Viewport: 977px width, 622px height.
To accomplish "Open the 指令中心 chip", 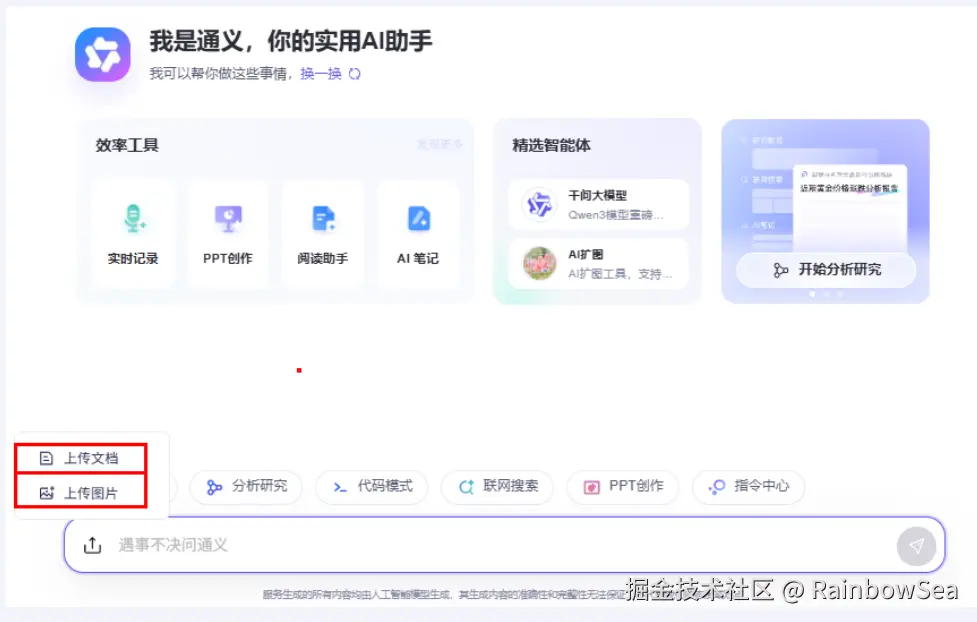I will 748,487.
